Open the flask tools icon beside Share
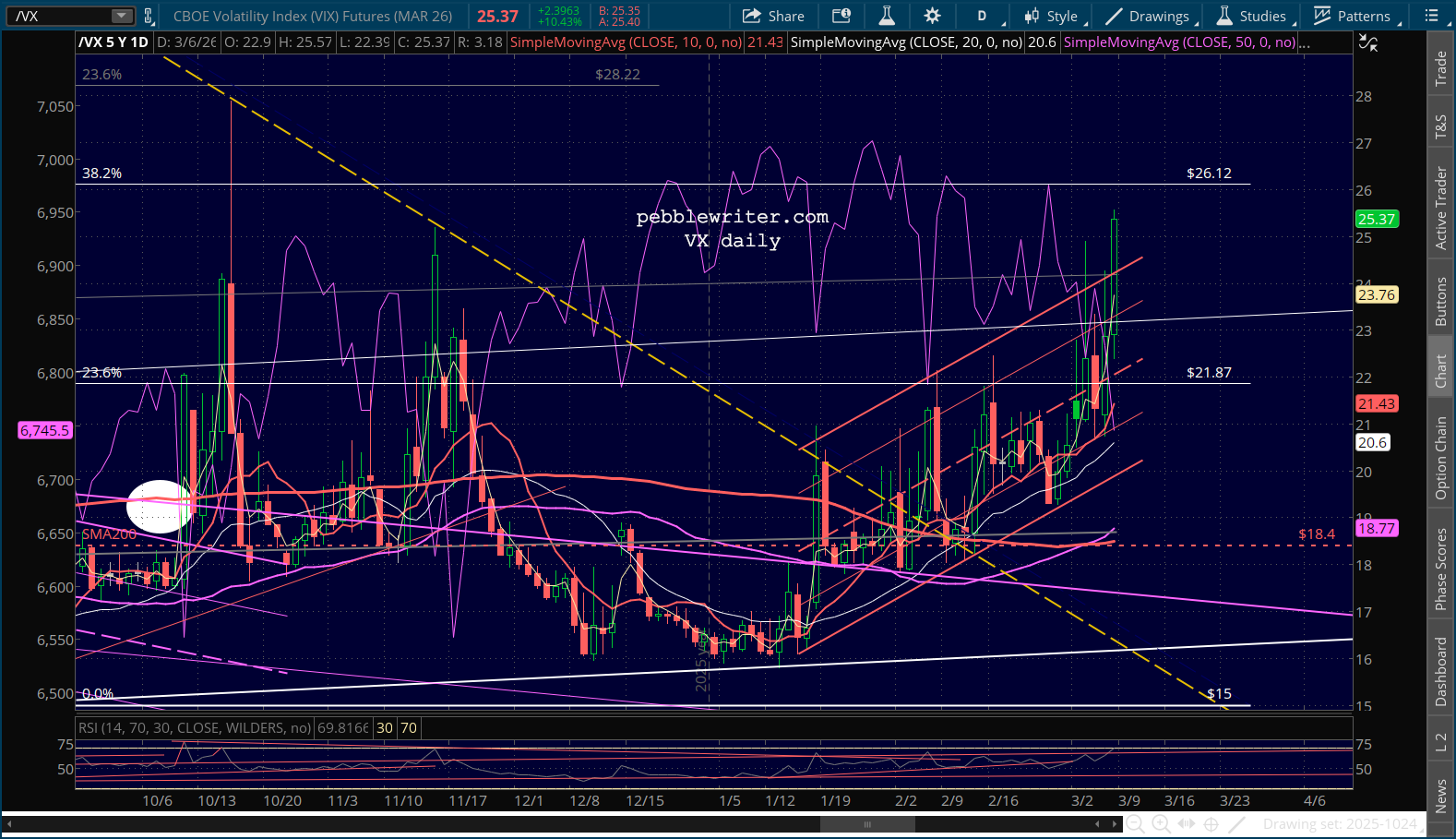This screenshot has width=1456, height=839. pos(887,16)
